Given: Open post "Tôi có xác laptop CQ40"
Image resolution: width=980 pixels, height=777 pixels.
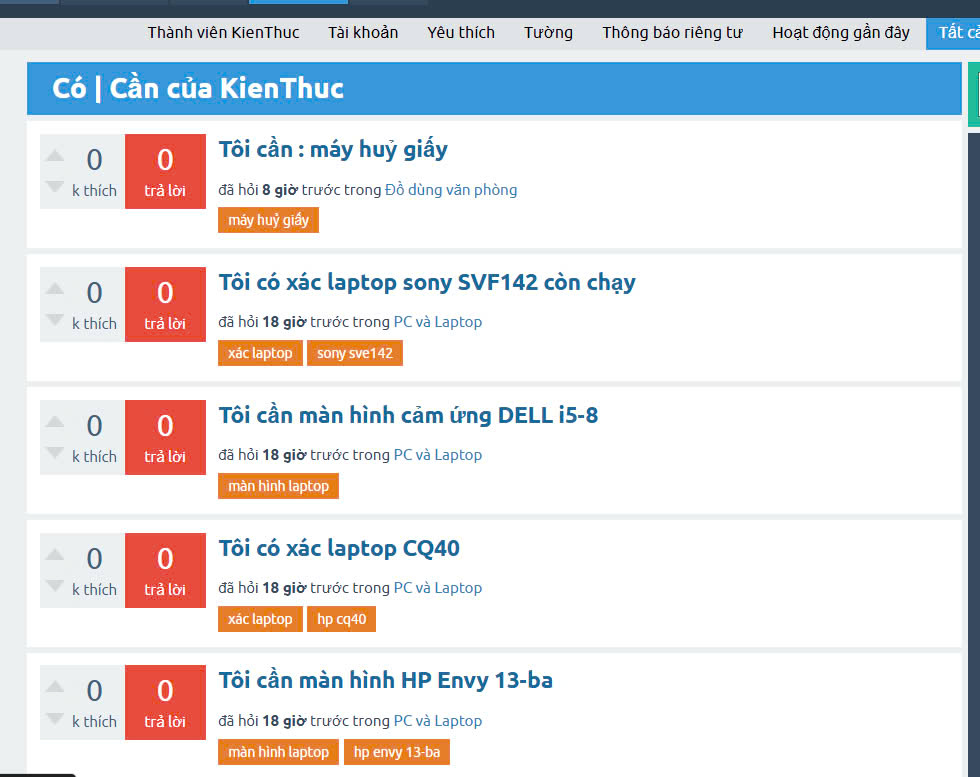Looking at the screenshot, I should pyautogui.click(x=339, y=548).
